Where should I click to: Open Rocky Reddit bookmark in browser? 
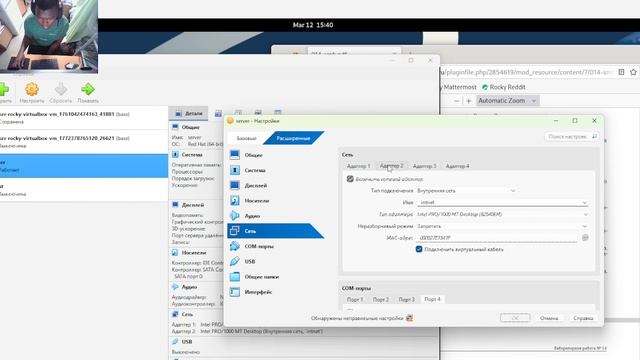[x=504, y=87]
